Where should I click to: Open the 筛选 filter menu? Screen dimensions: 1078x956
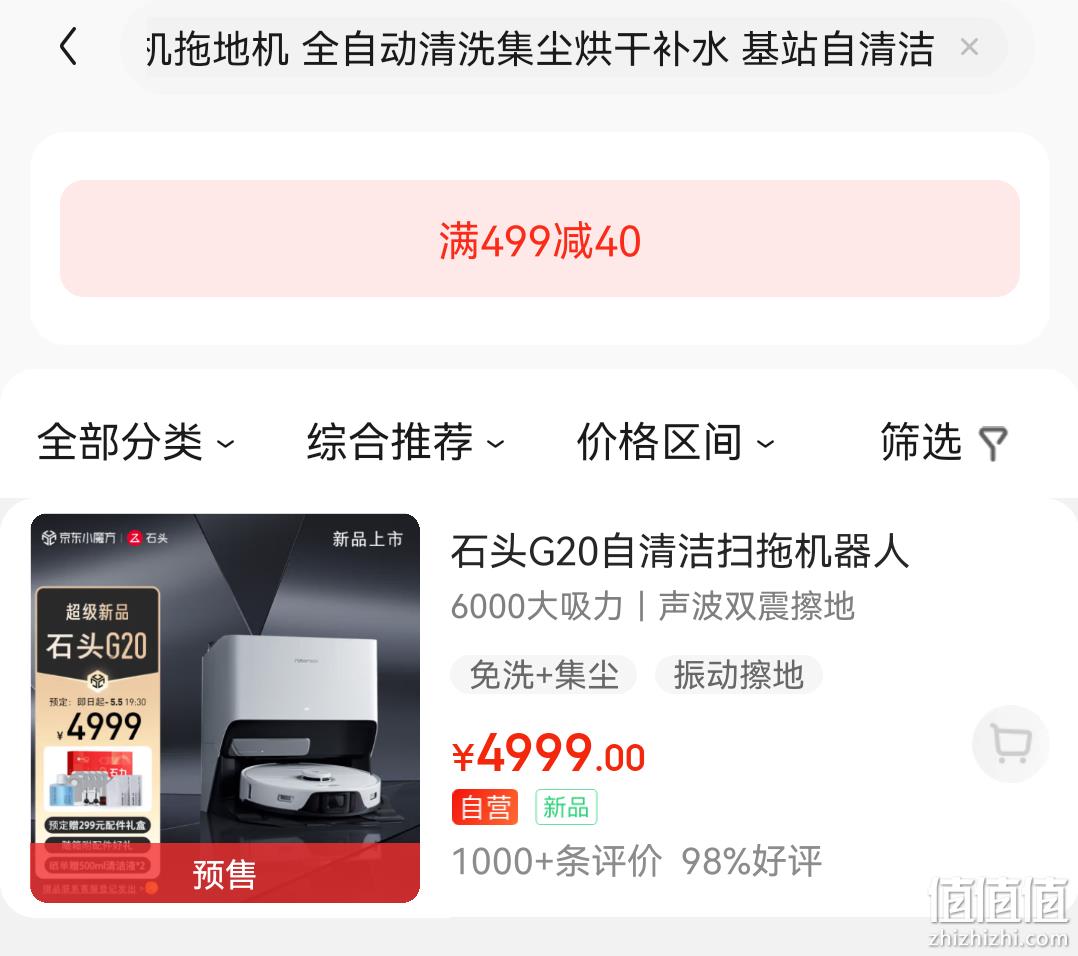(944, 442)
